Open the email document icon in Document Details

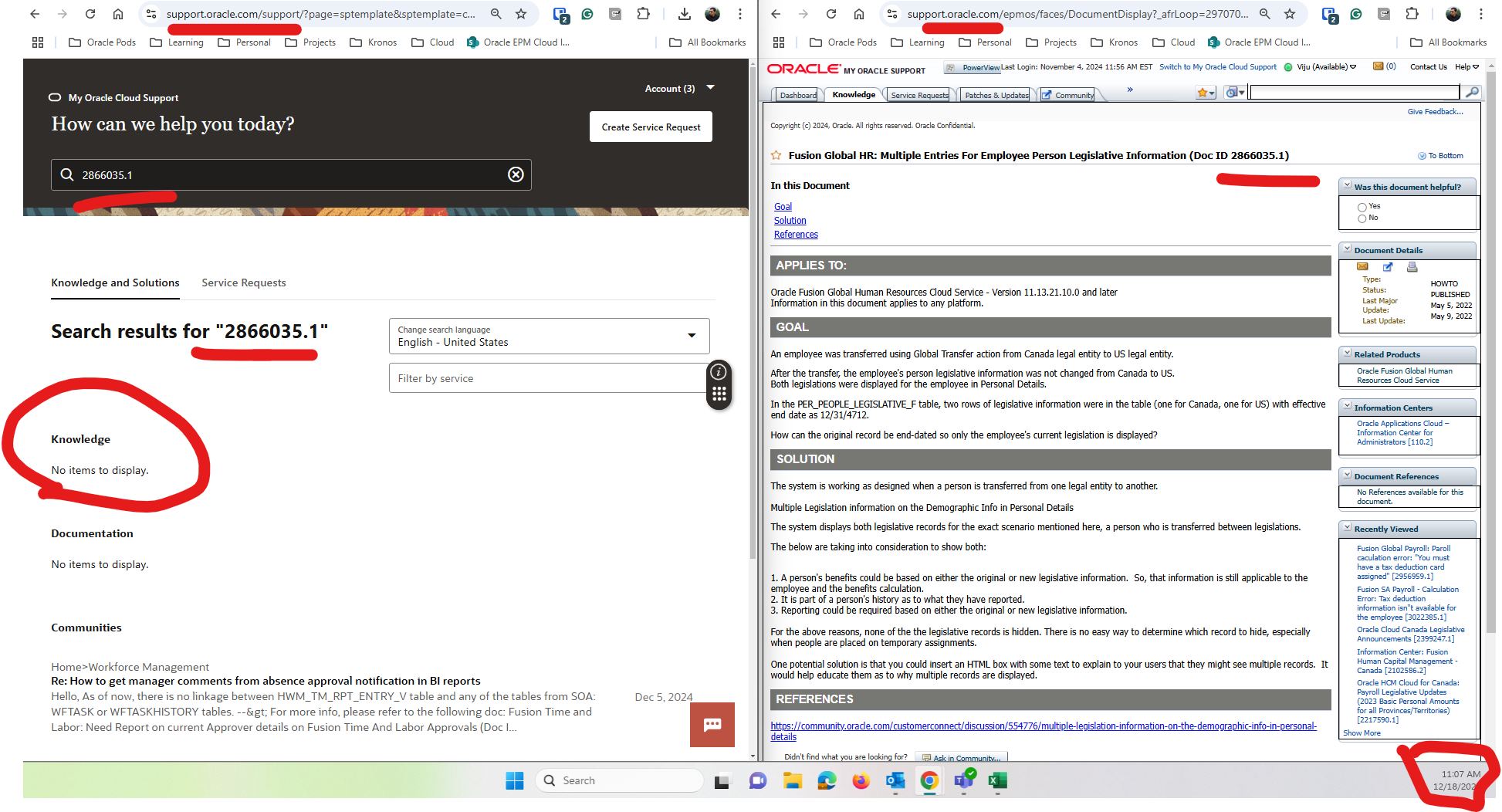(1364, 266)
